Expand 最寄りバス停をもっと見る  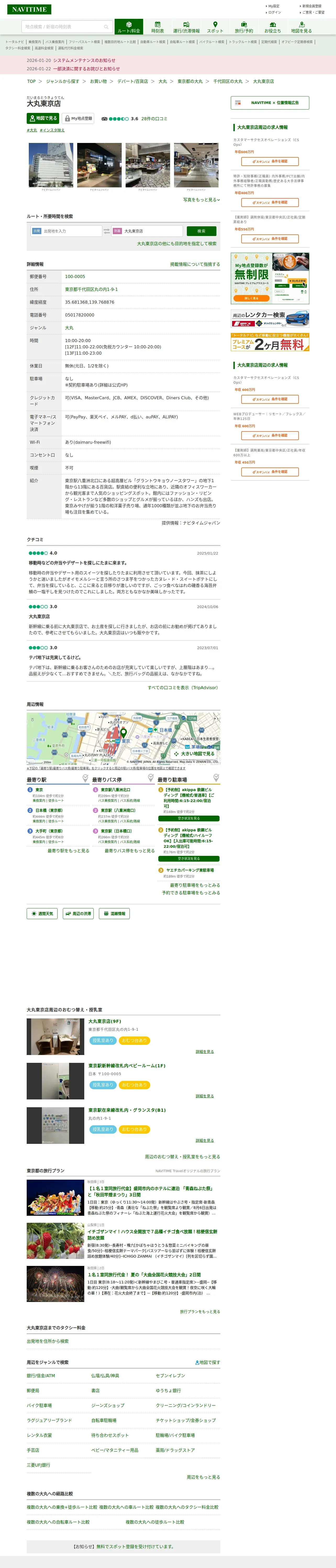(129, 851)
